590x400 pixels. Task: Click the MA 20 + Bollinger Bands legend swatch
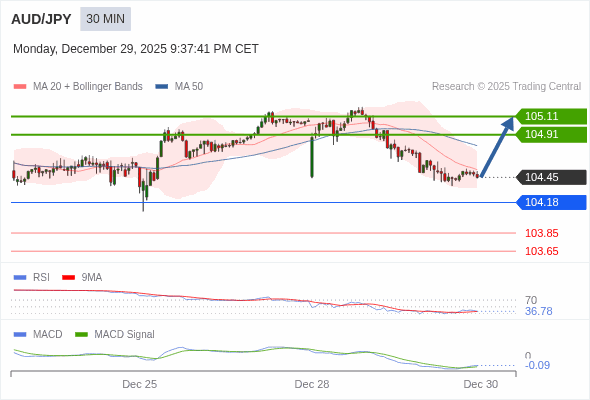(x=20, y=87)
